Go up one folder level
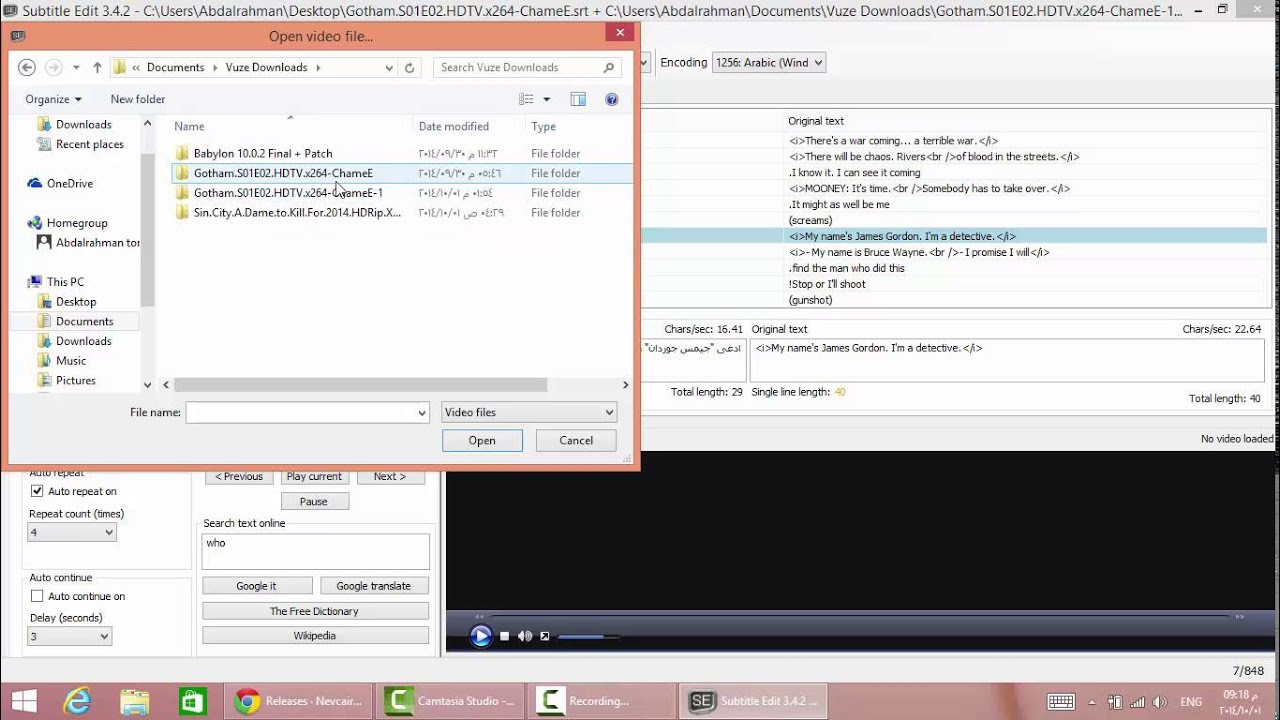 (97, 67)
